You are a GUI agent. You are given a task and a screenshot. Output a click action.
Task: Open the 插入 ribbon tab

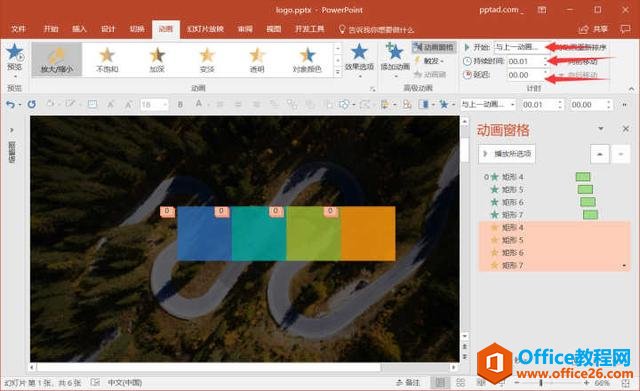click(79, 29)
